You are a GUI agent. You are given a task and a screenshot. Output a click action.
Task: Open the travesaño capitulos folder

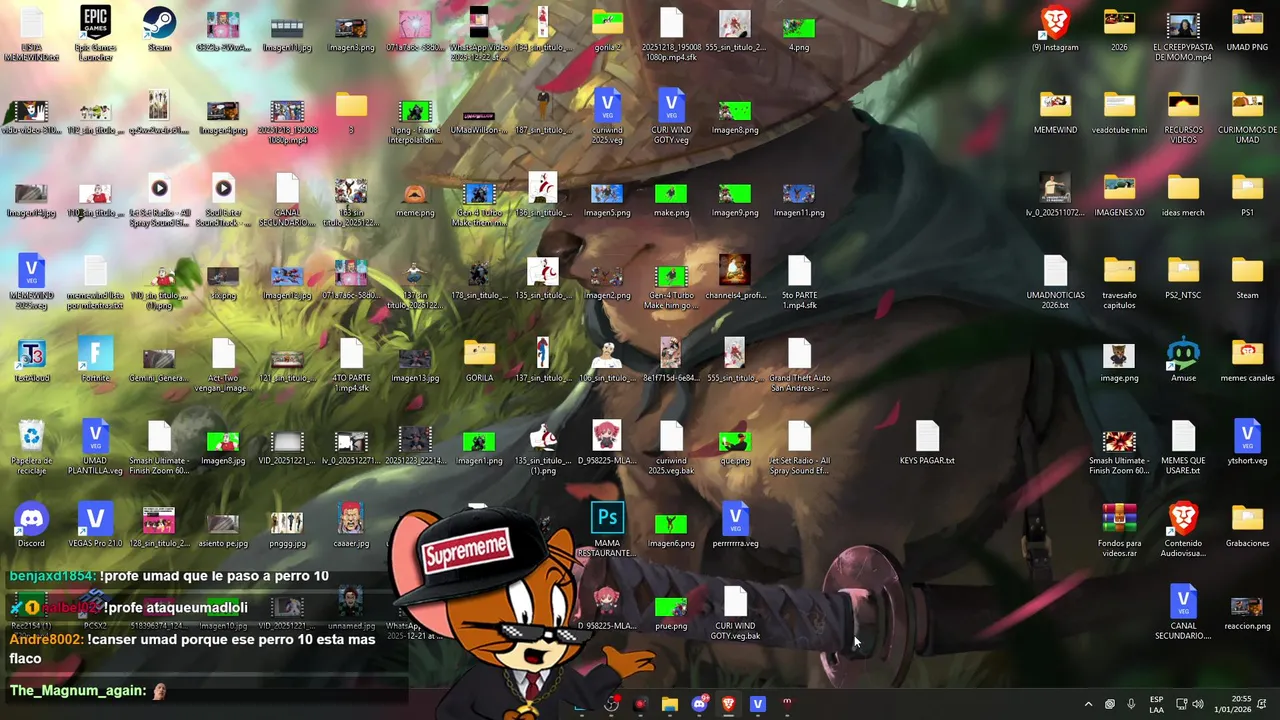[1119, 282]
